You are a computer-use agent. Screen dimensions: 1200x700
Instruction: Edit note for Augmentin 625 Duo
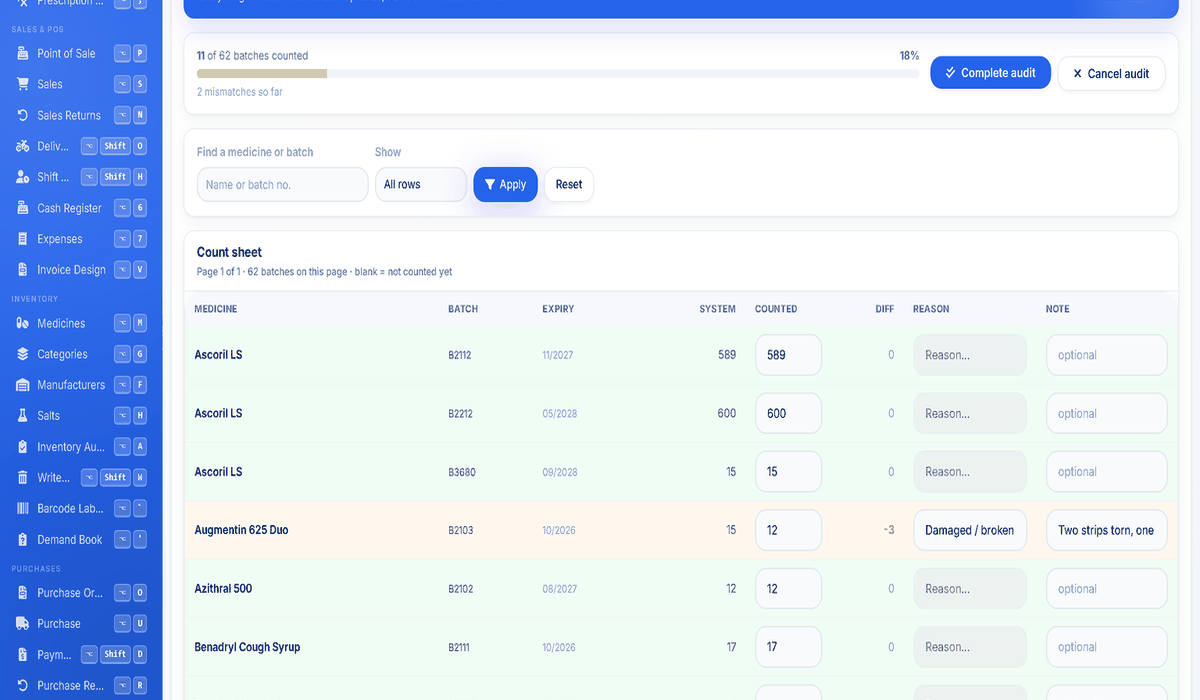[1106, 530]
